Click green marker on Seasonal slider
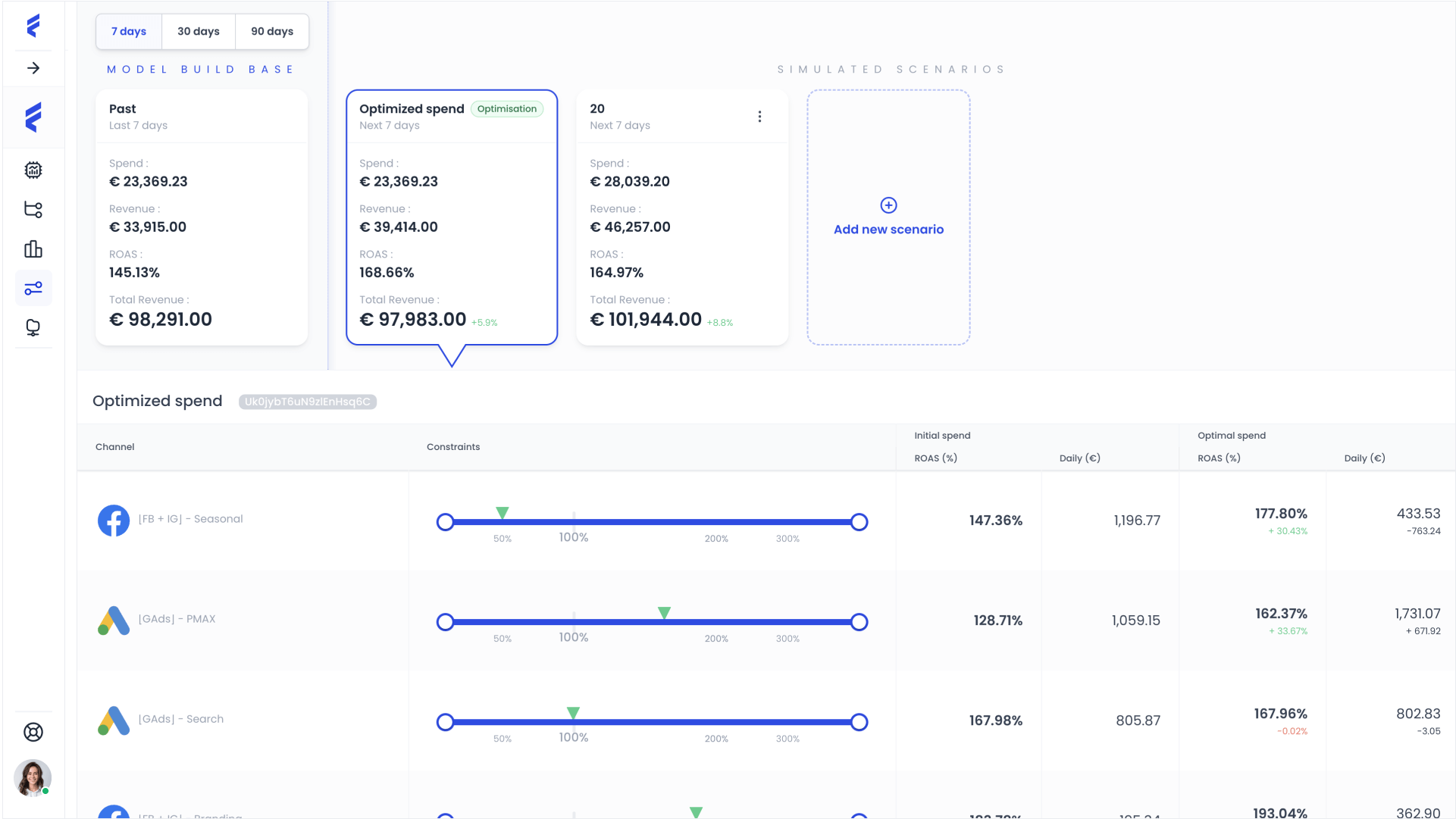Screen dimensions: 1456x819 502,513
